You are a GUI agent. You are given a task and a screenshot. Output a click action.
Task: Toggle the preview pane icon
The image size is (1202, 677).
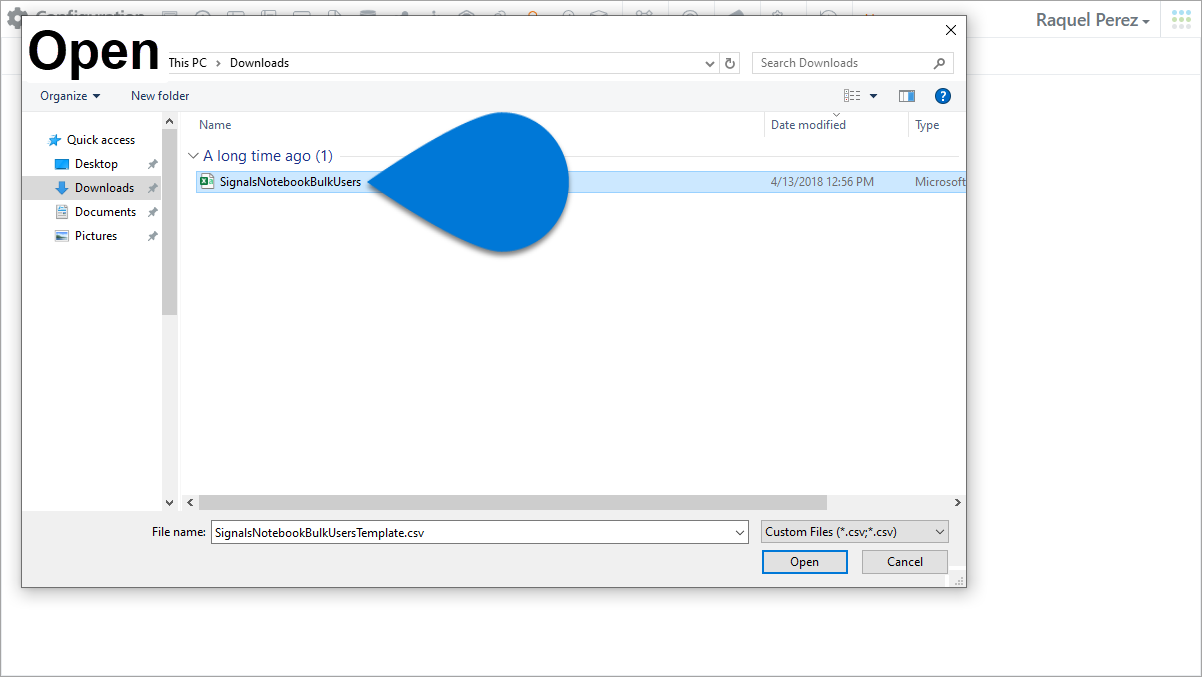pyautogui.click(x=907, y=96)
